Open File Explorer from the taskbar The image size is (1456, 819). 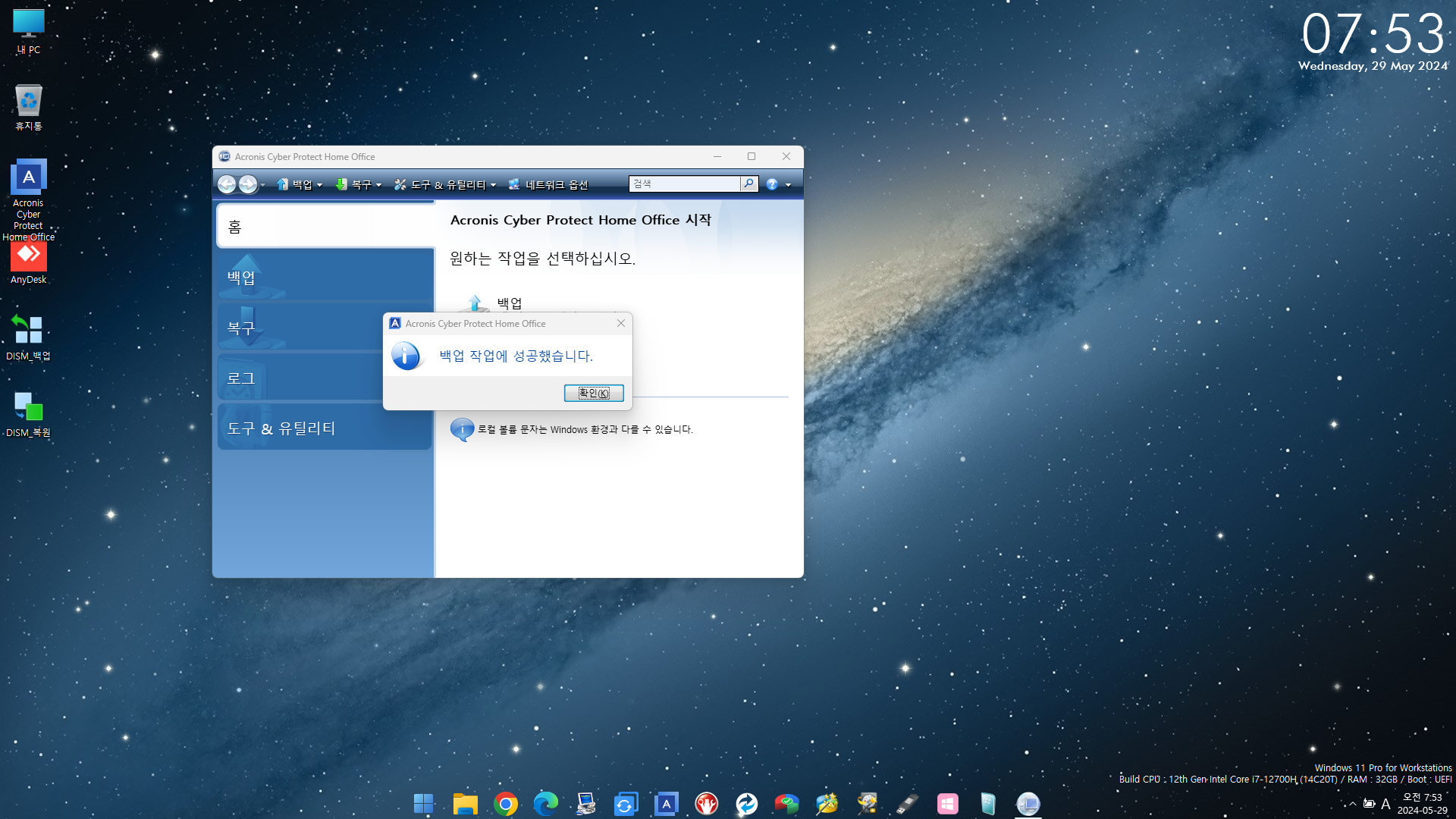point(465,804)
